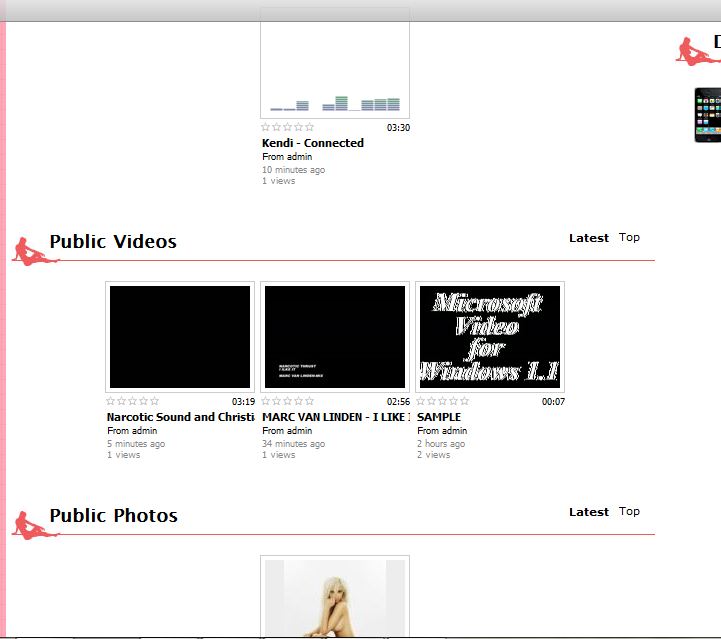Click the MARC VAN LINDEN - I LIKE title
This screenshot has height=639, width=721.
click(x=336, y=417)
